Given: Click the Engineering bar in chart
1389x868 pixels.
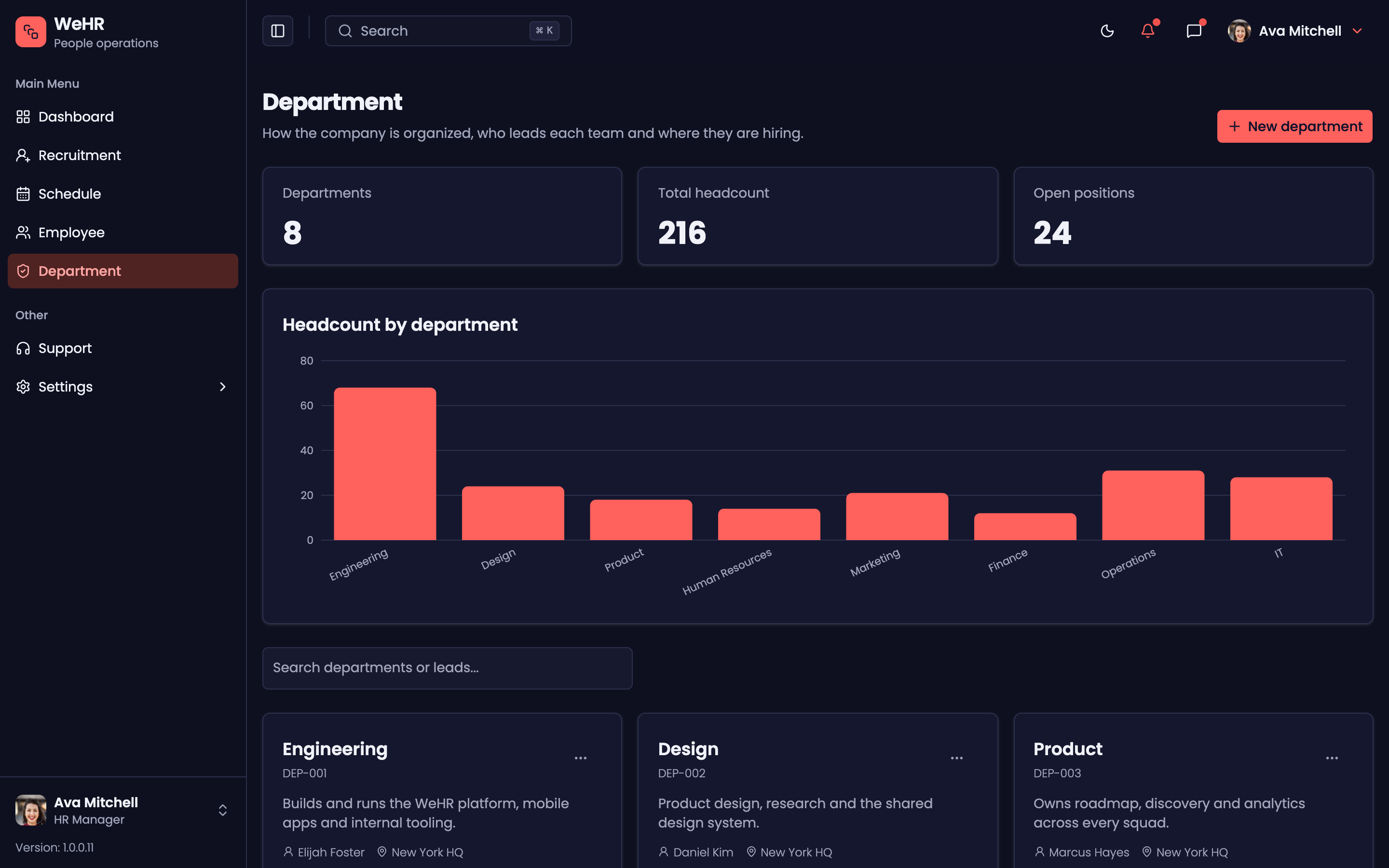Looking at the screenshot, I should click(385, 464).
